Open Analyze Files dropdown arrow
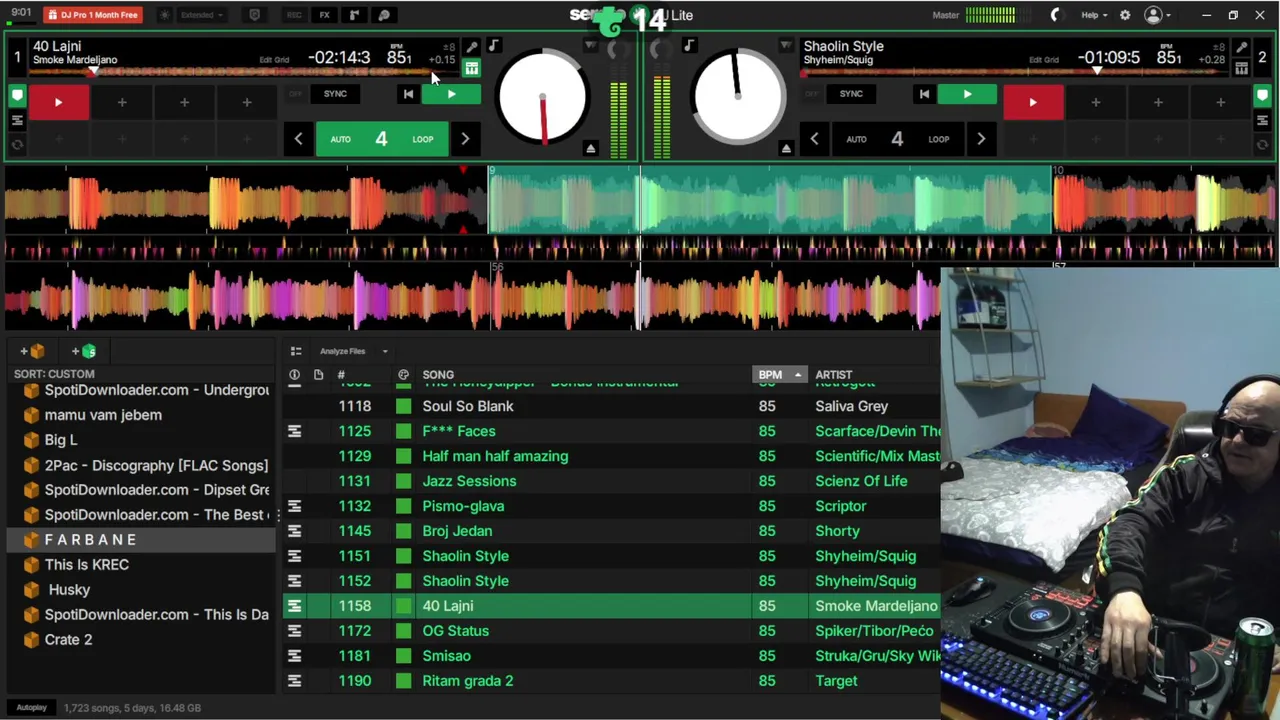Viewport: 1280px width, 720px height. point(384,351)
